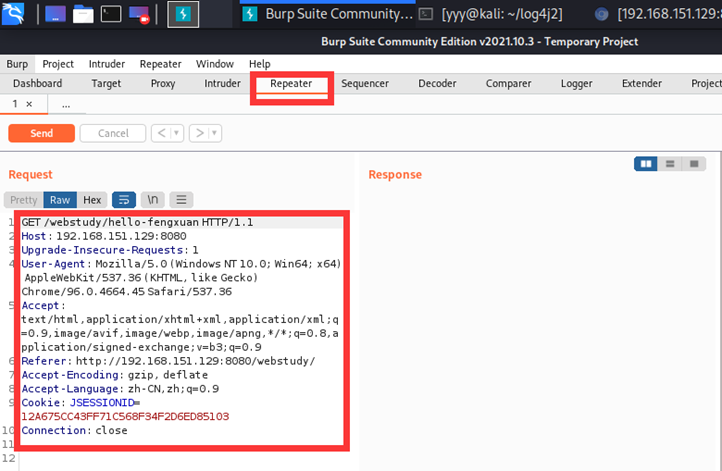This screenshot has height=471, width=722.
Task: Go back to previous request in history
Action: [161, 133]
